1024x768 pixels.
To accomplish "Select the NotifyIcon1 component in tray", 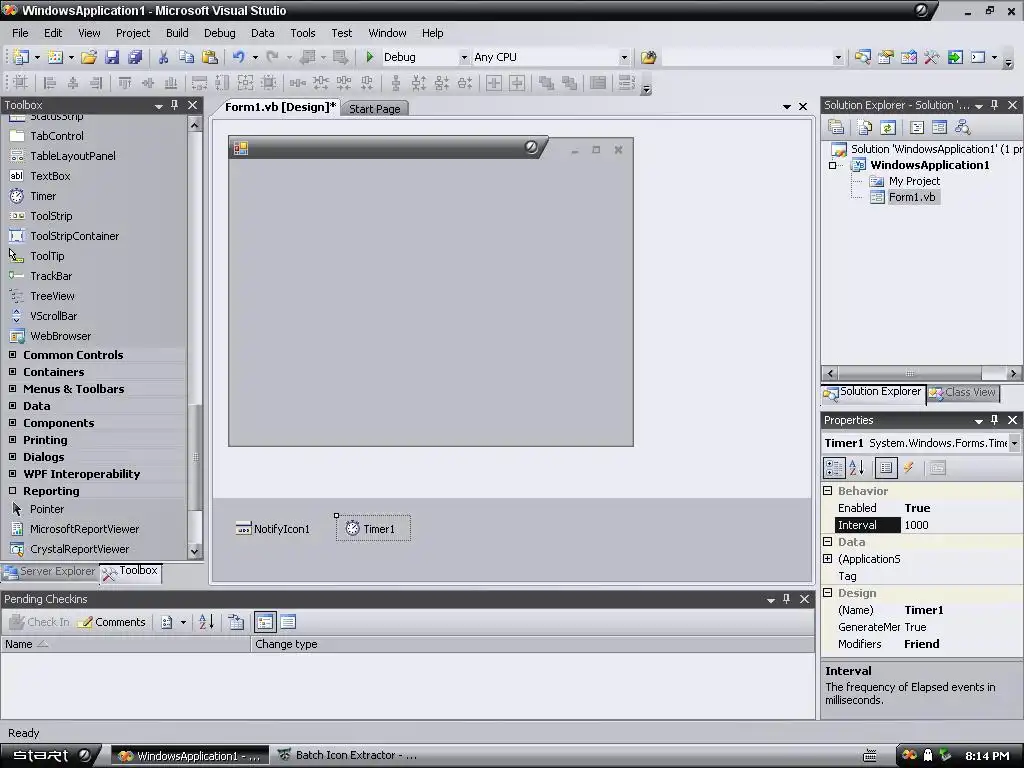I will (272, 528).
